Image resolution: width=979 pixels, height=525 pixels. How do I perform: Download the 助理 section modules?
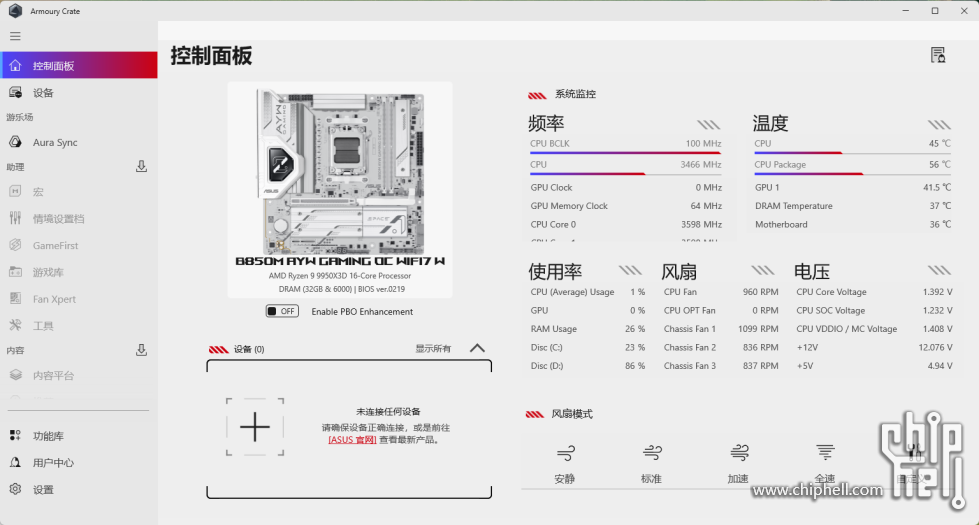tap(141, 166)
